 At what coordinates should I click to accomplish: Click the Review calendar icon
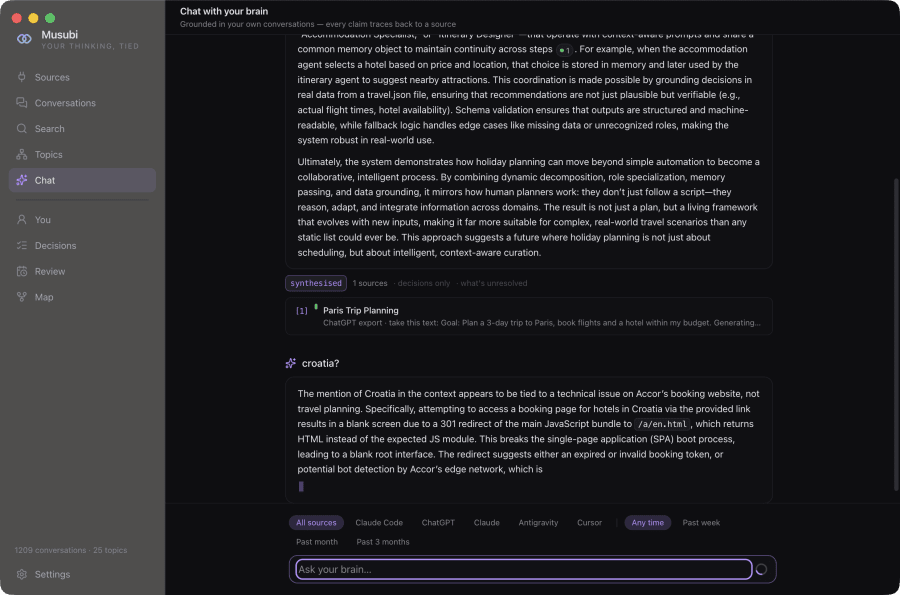(22, 271)
